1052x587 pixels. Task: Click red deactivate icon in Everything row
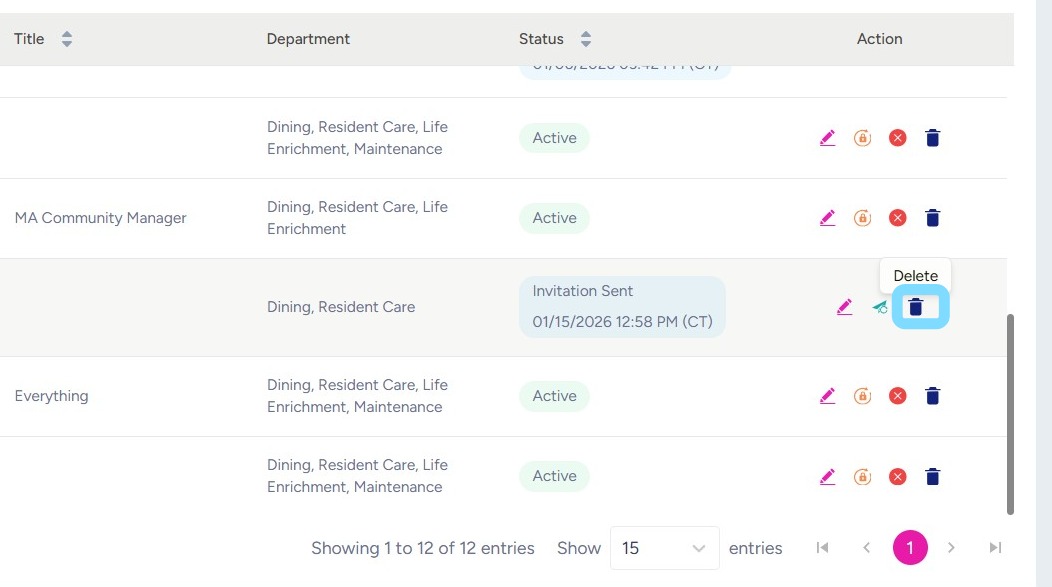pos(897,396)
